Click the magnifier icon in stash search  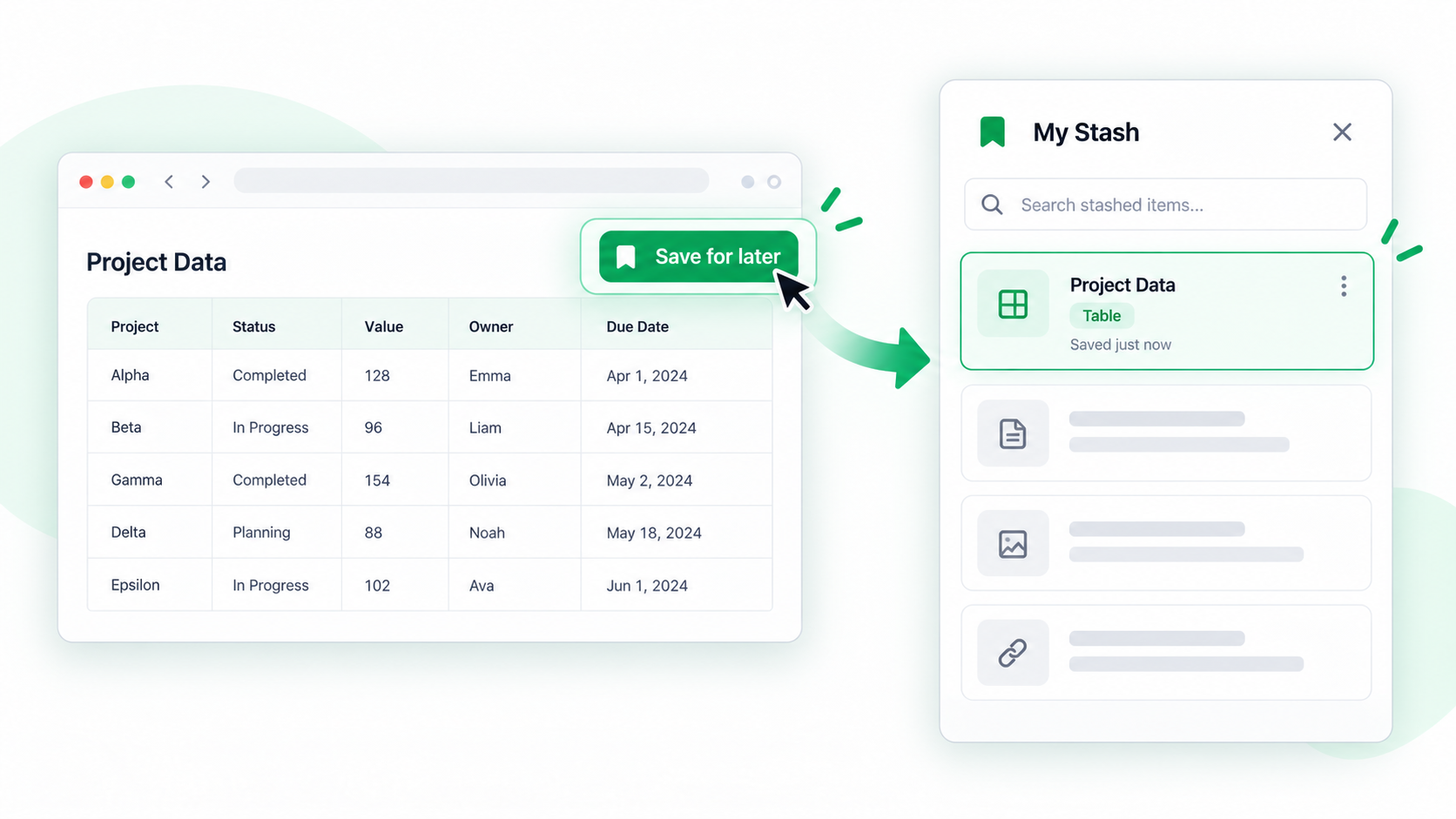(992, 205)
